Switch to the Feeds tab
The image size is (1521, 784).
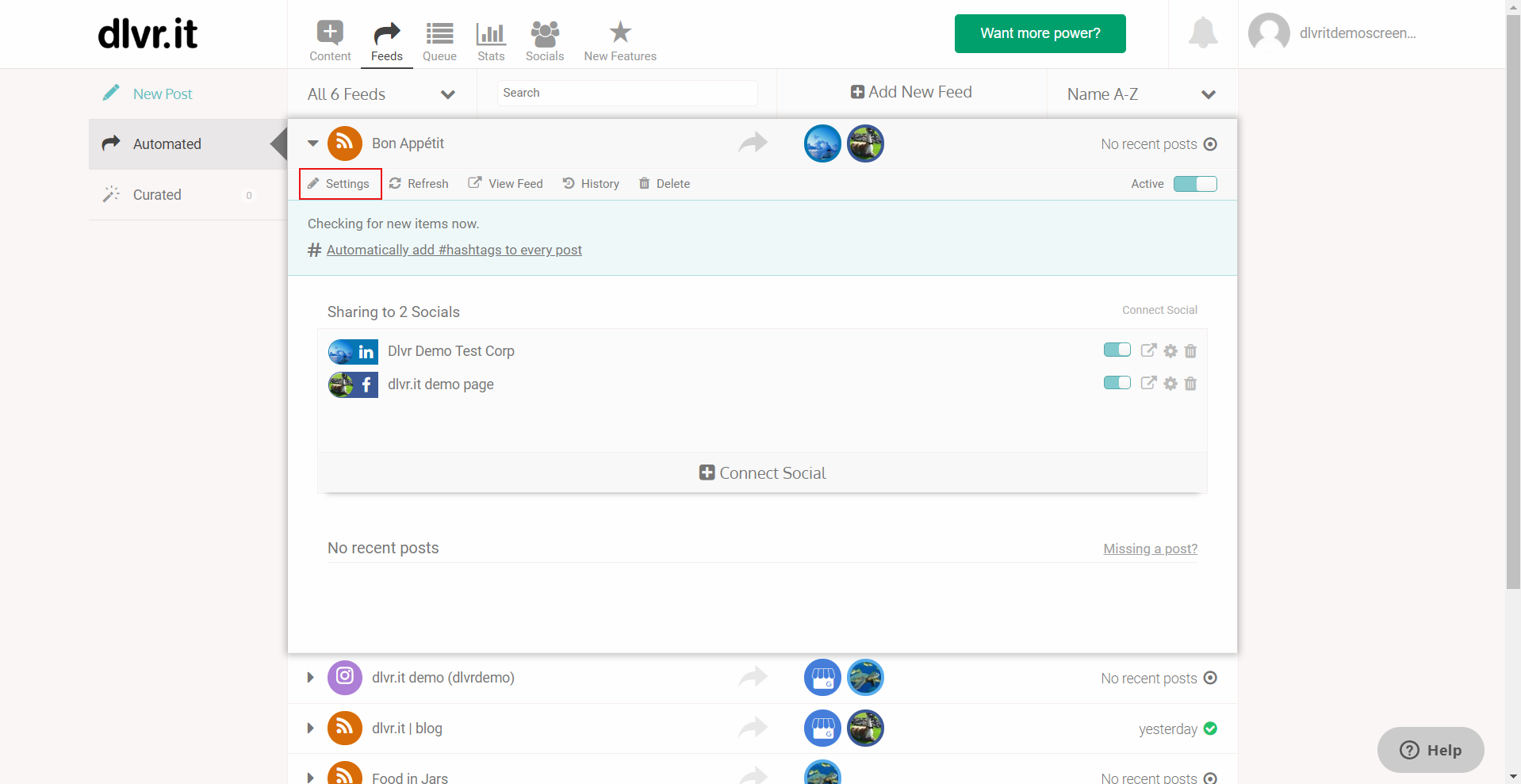[x=387, y=41]
